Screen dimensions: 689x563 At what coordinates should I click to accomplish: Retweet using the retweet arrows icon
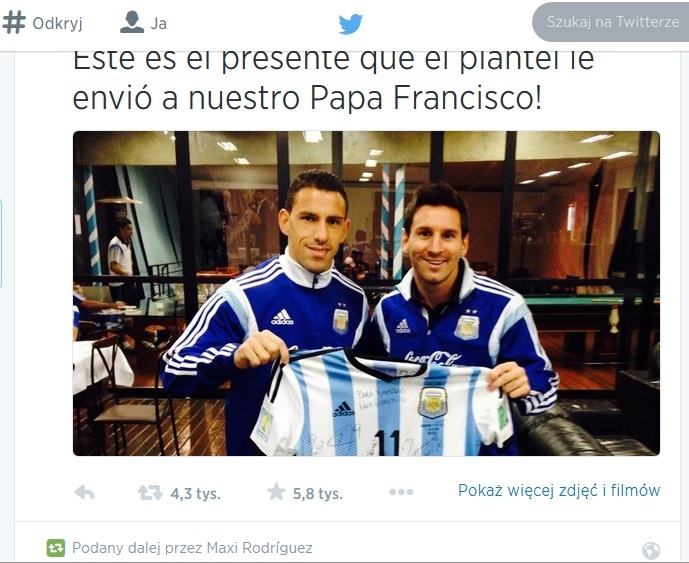tap(150, 493)
